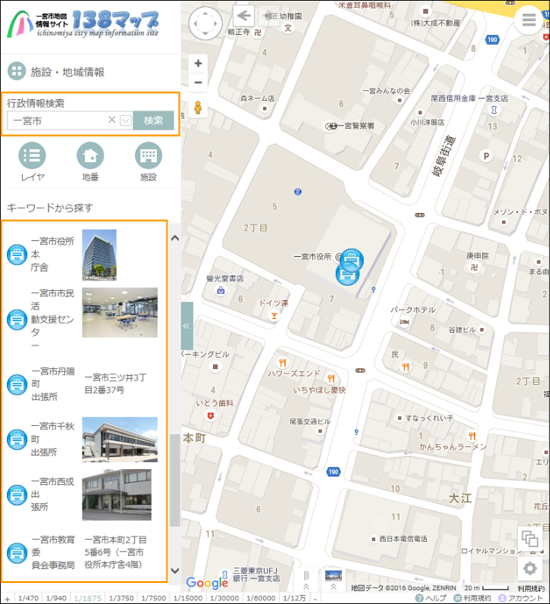Image resolution: width=550 pixels, height=604 pixels.
Task: Set the map scale to 1/470
Action: tap(28, 598)
